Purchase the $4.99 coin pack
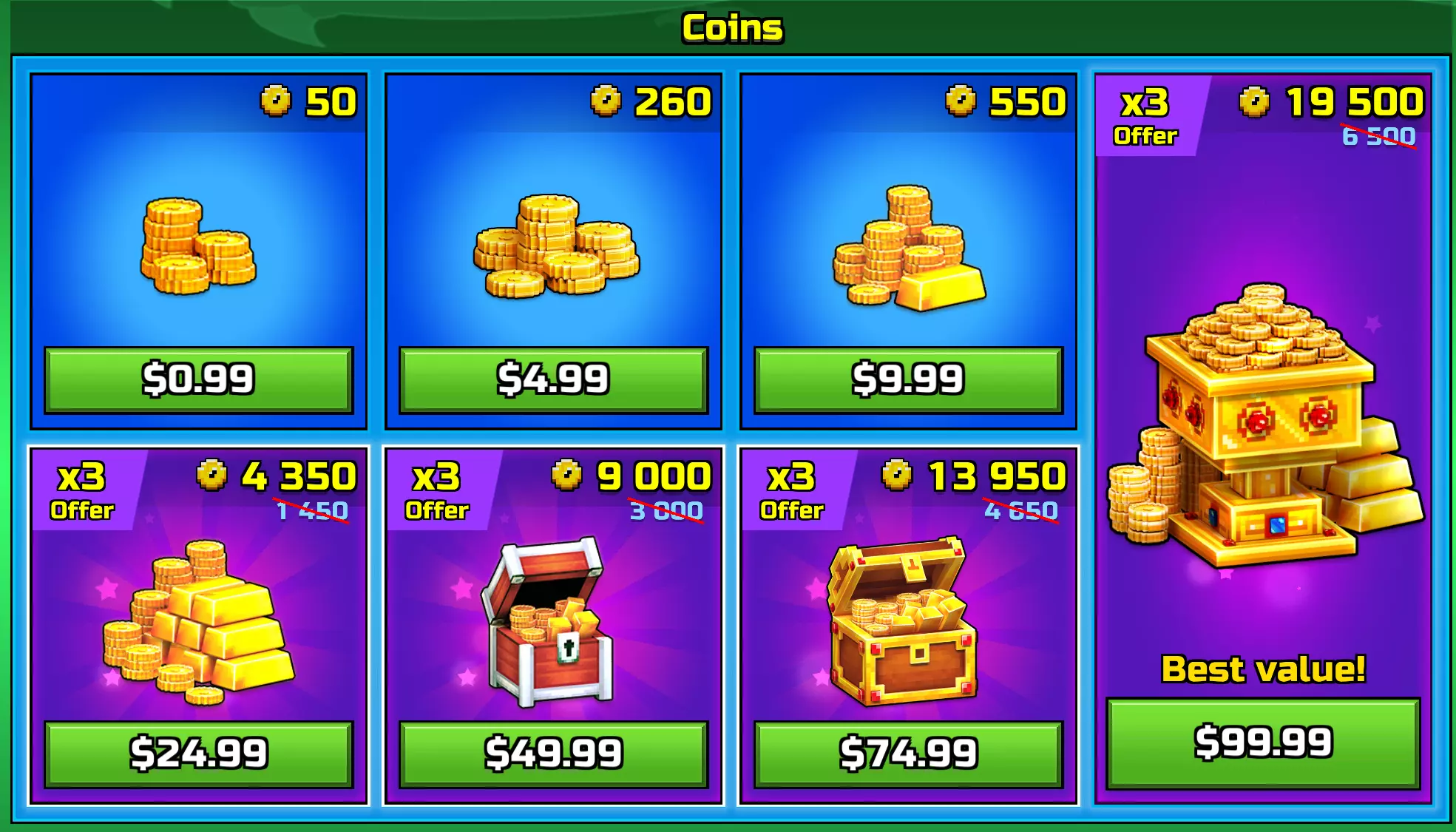 tap(553, 379)
